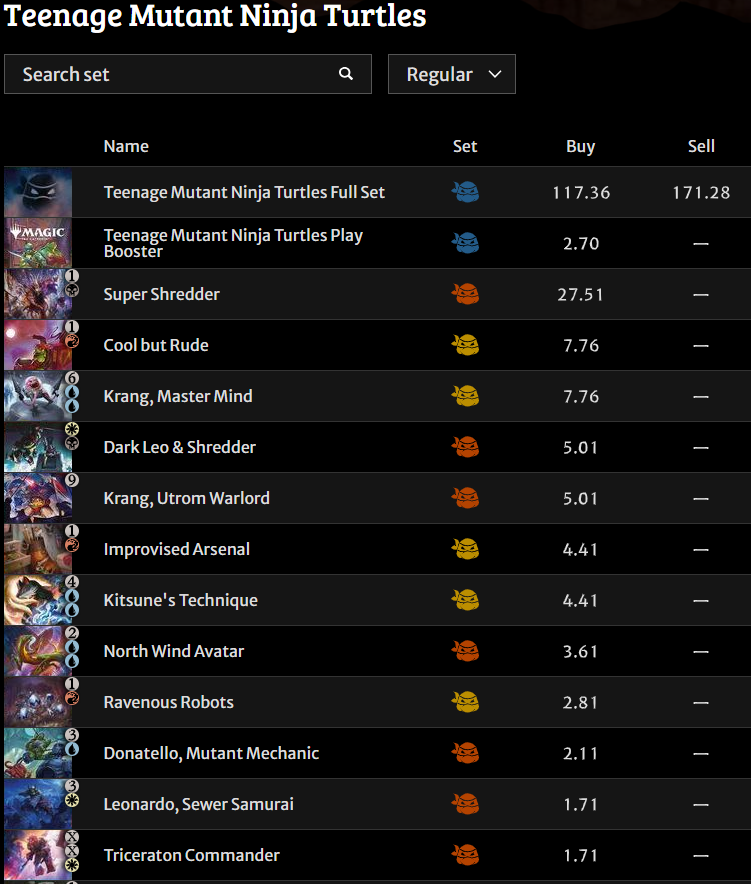Open the Full Set thumbnail image
Viewport: 751px width, 884px height.
(x=38, y=192)
